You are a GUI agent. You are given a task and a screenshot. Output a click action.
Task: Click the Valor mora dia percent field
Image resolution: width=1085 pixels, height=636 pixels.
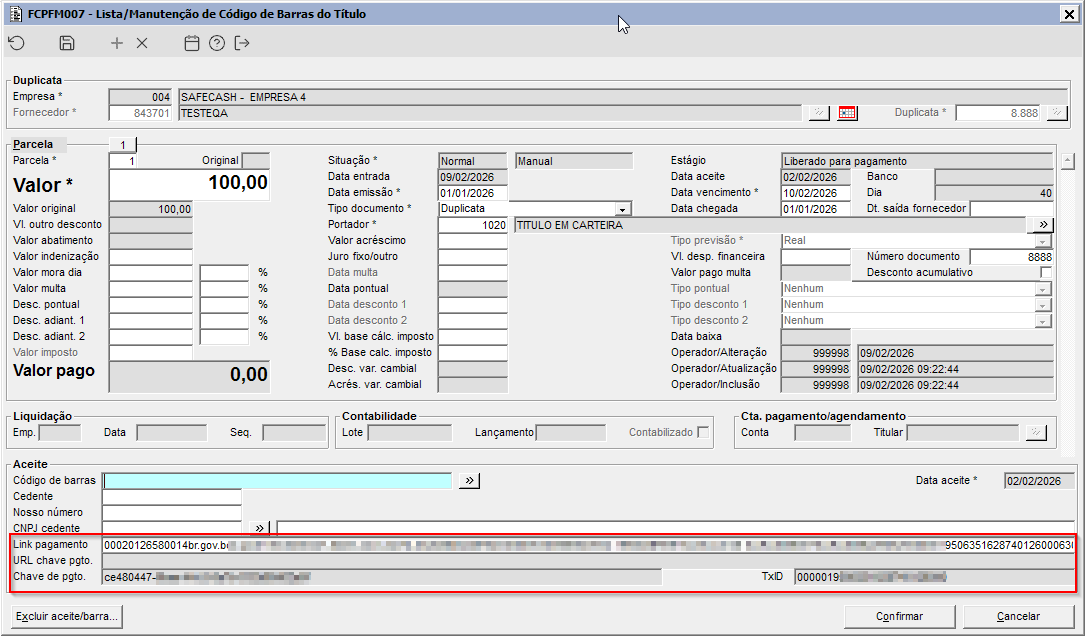coord(224,273)
